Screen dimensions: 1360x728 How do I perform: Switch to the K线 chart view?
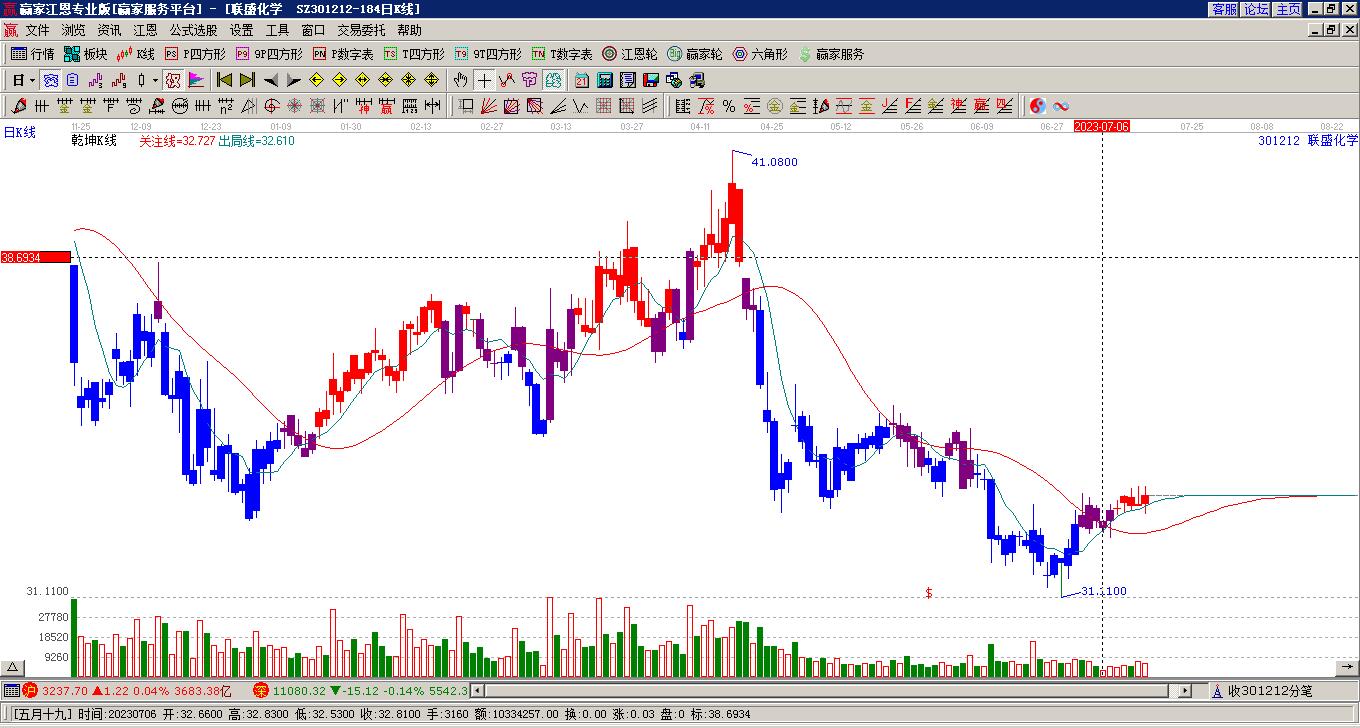[x=136, y=54]
